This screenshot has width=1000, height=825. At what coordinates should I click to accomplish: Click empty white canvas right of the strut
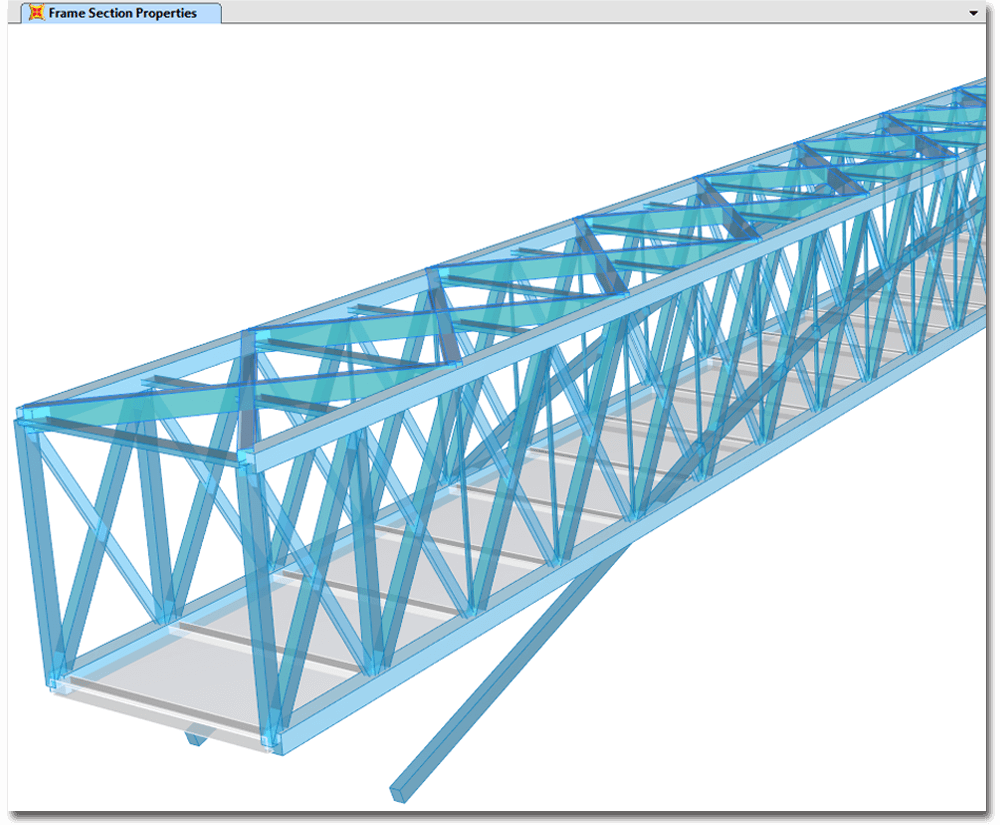[x=800, y=650]
